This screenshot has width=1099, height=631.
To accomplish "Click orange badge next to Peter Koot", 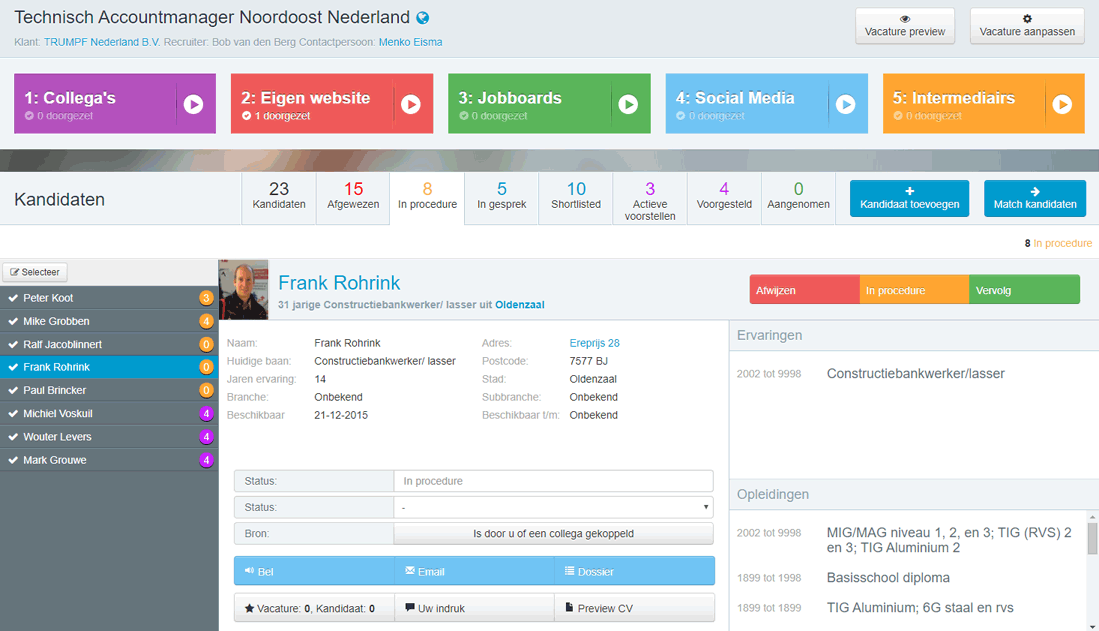I will pos(206,298).
